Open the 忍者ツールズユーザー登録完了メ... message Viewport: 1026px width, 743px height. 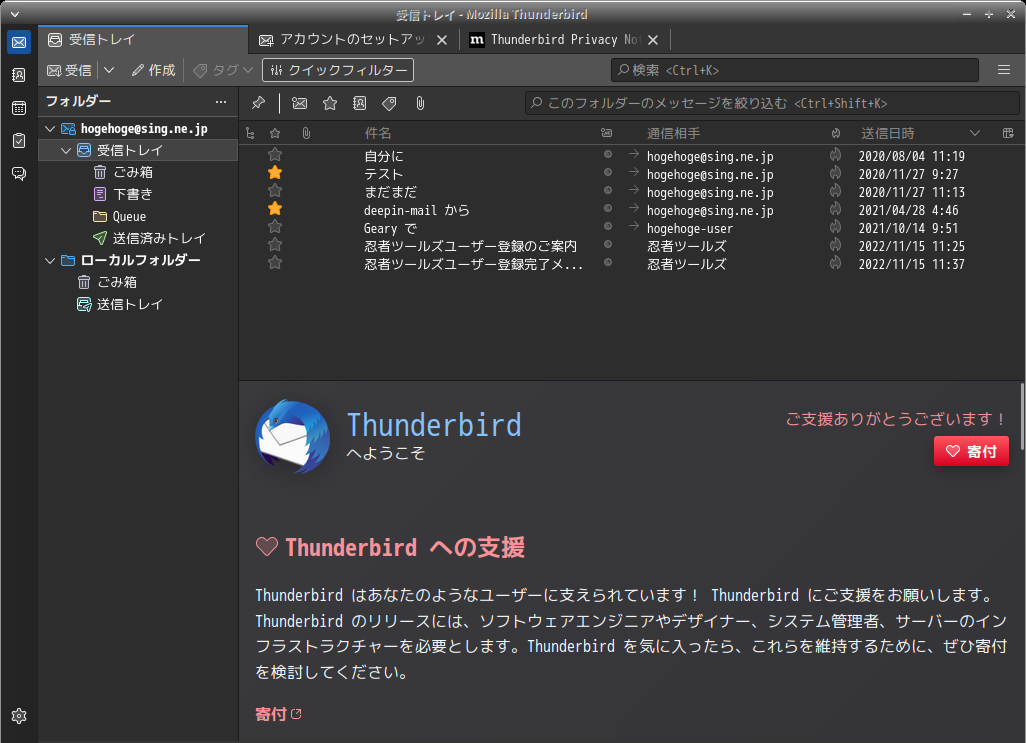[474, 264]
